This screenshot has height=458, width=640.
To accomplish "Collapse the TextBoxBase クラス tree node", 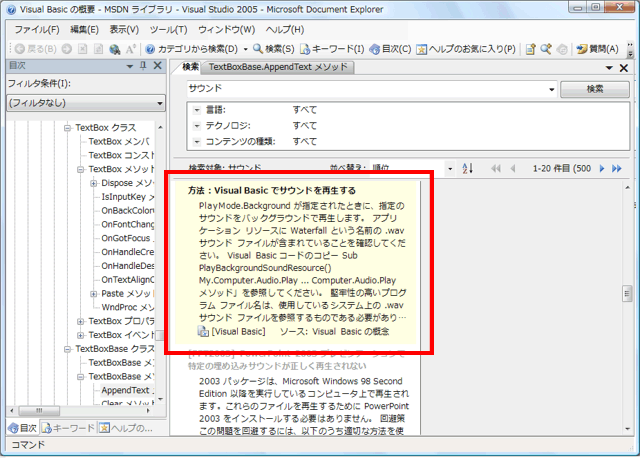I will tap(67, 349).
